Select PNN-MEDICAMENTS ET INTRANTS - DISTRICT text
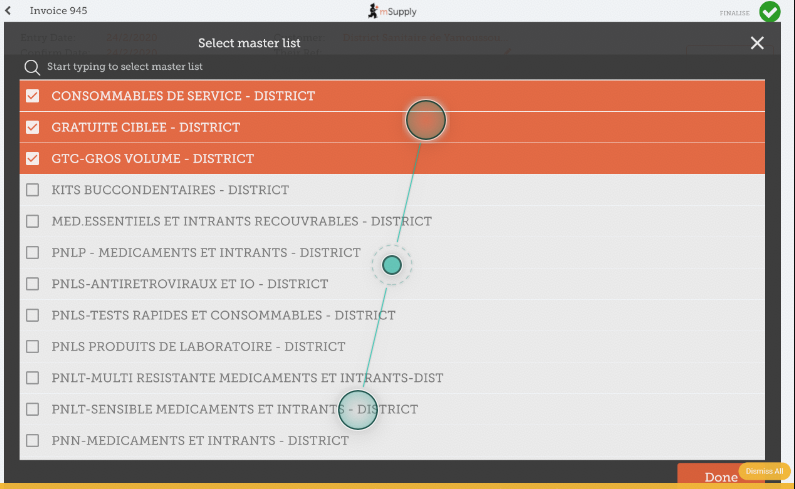 point(200,440)
